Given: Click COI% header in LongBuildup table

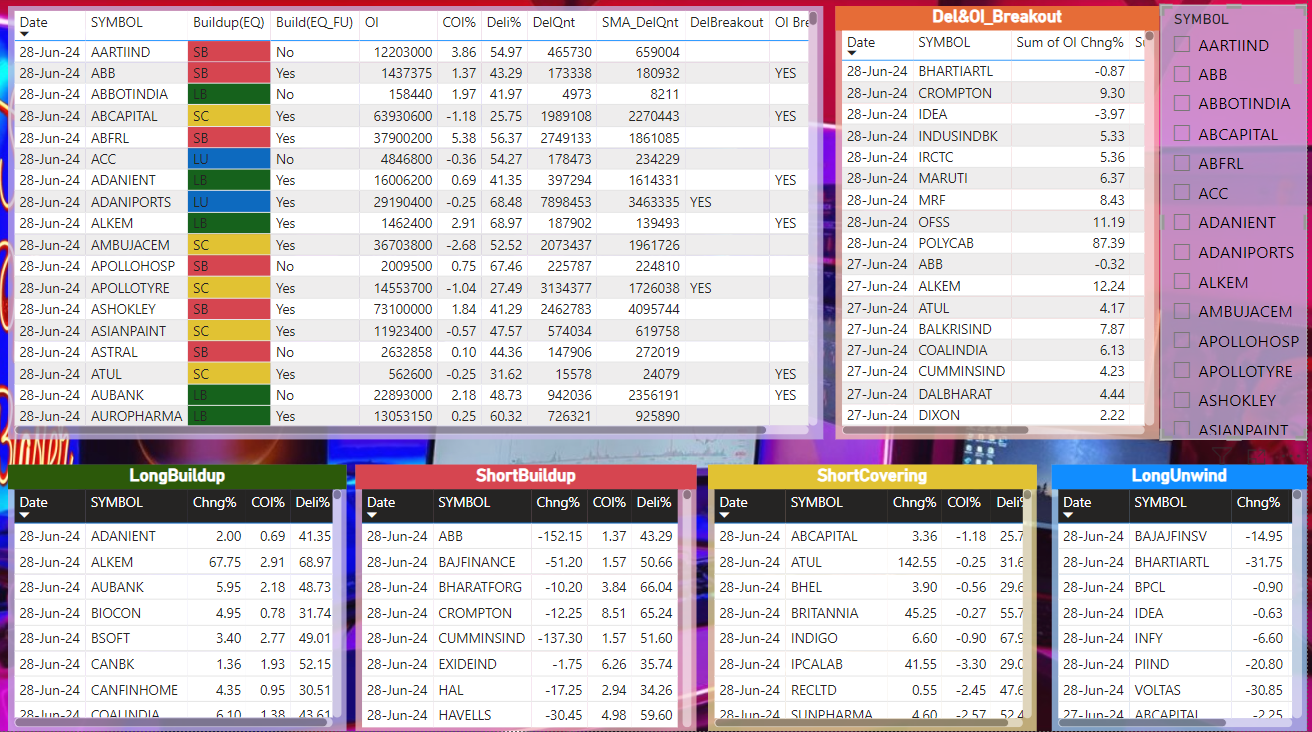Looking at the screenshot, I should point(268,502).
